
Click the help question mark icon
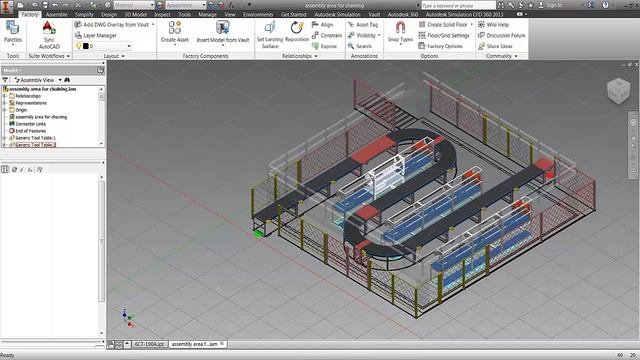(605, 5)
